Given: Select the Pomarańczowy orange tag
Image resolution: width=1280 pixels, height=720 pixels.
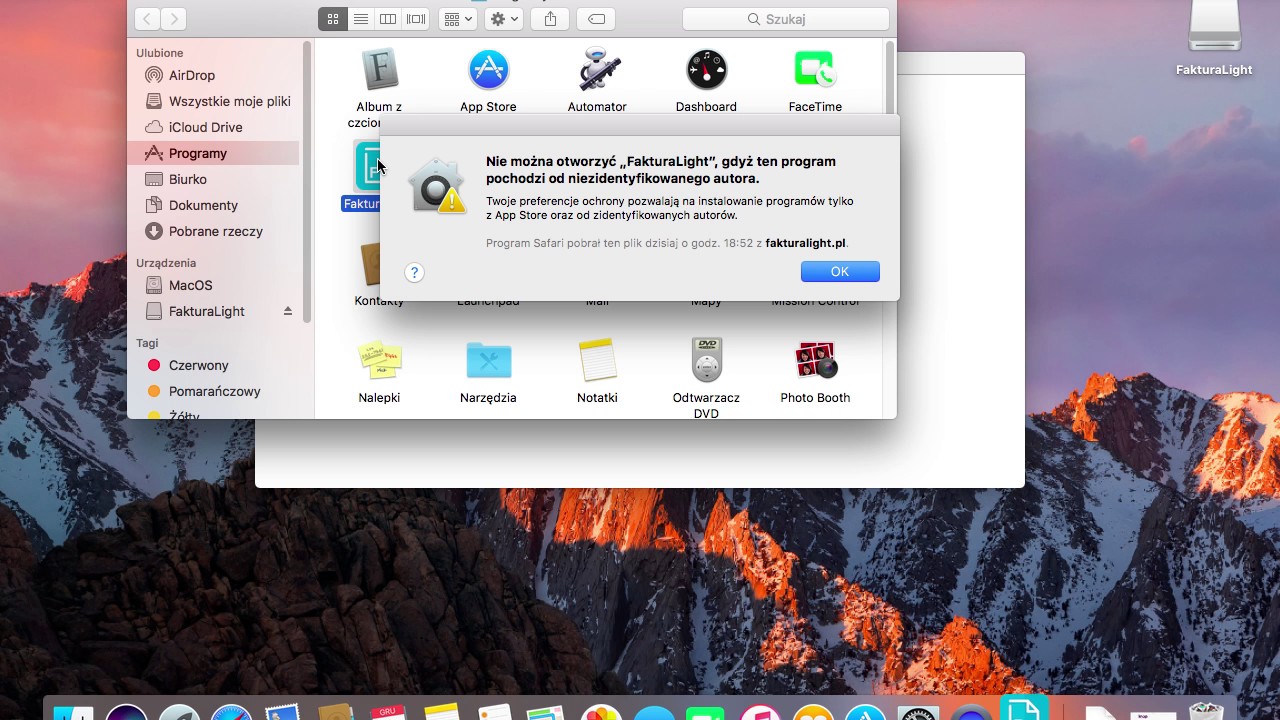Looking at the screenshot, I should [203, 391].
